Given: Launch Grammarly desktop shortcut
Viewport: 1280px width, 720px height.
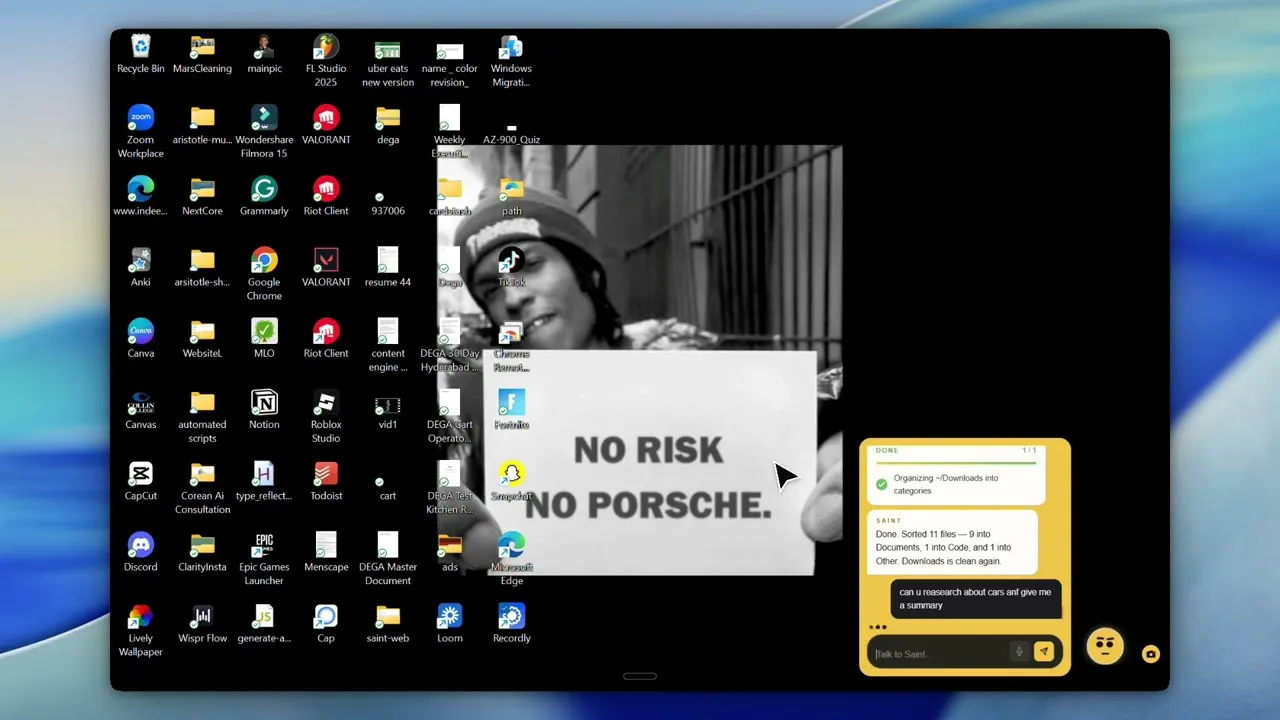Looking at the screenshot, I should tap(264, 196).
